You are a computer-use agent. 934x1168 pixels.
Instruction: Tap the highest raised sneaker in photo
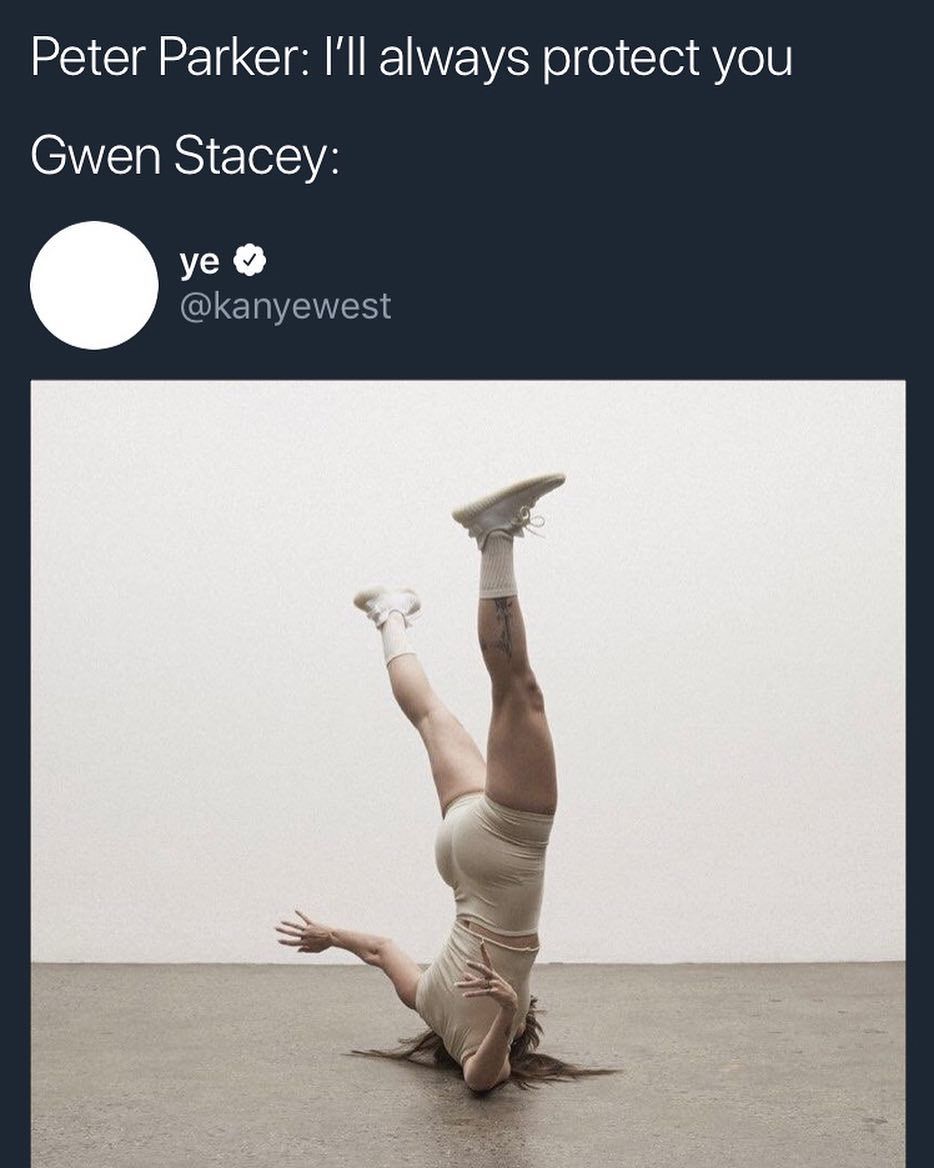(x=508, y=507)
